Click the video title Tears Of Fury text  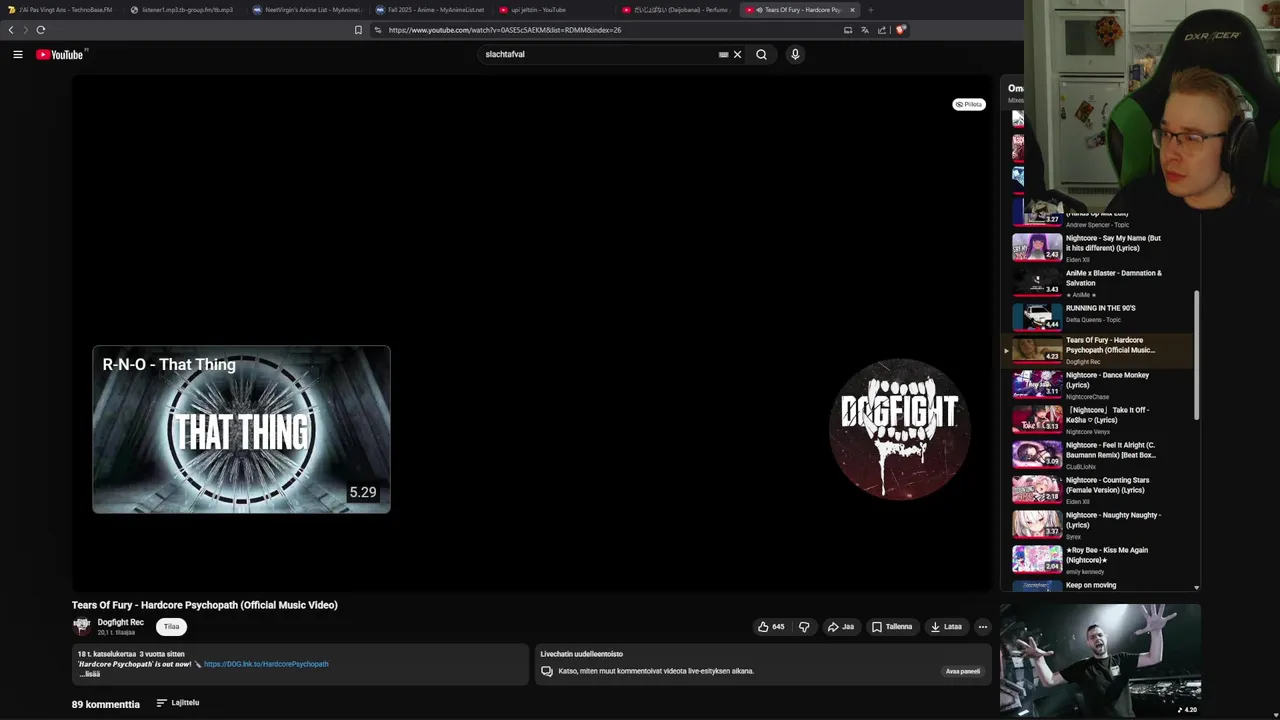point(205,605)
